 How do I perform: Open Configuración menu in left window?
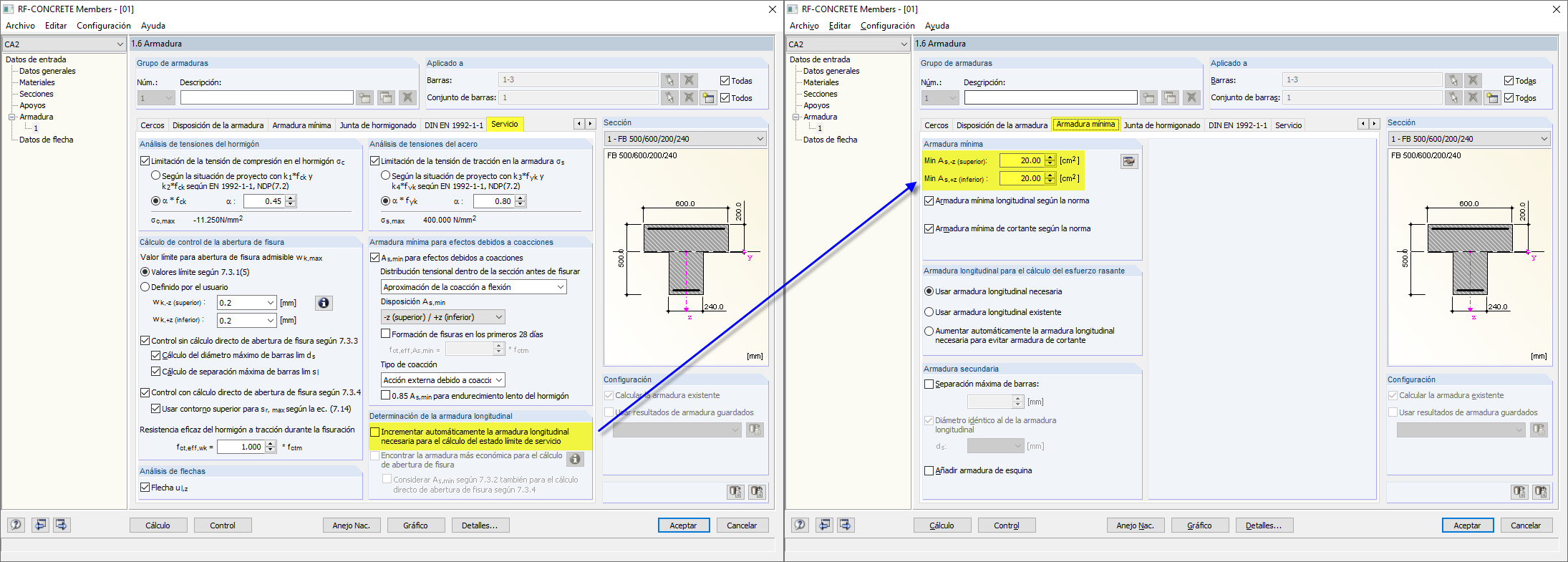(104, 26)
